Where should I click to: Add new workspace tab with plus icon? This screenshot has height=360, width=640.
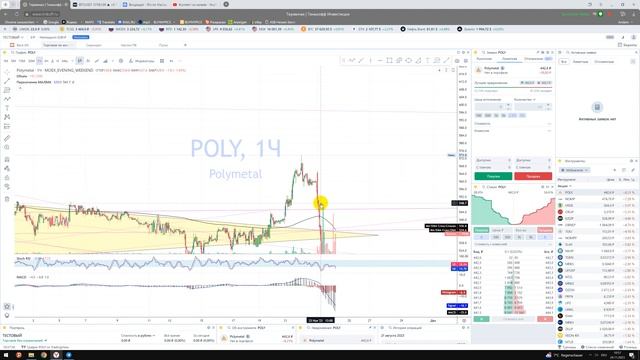tap(185, 45)
